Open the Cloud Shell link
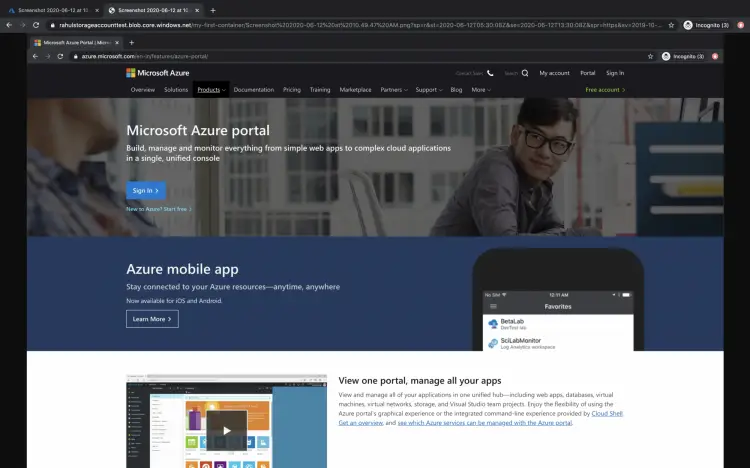The image size is (750, 468). [607, 413]
